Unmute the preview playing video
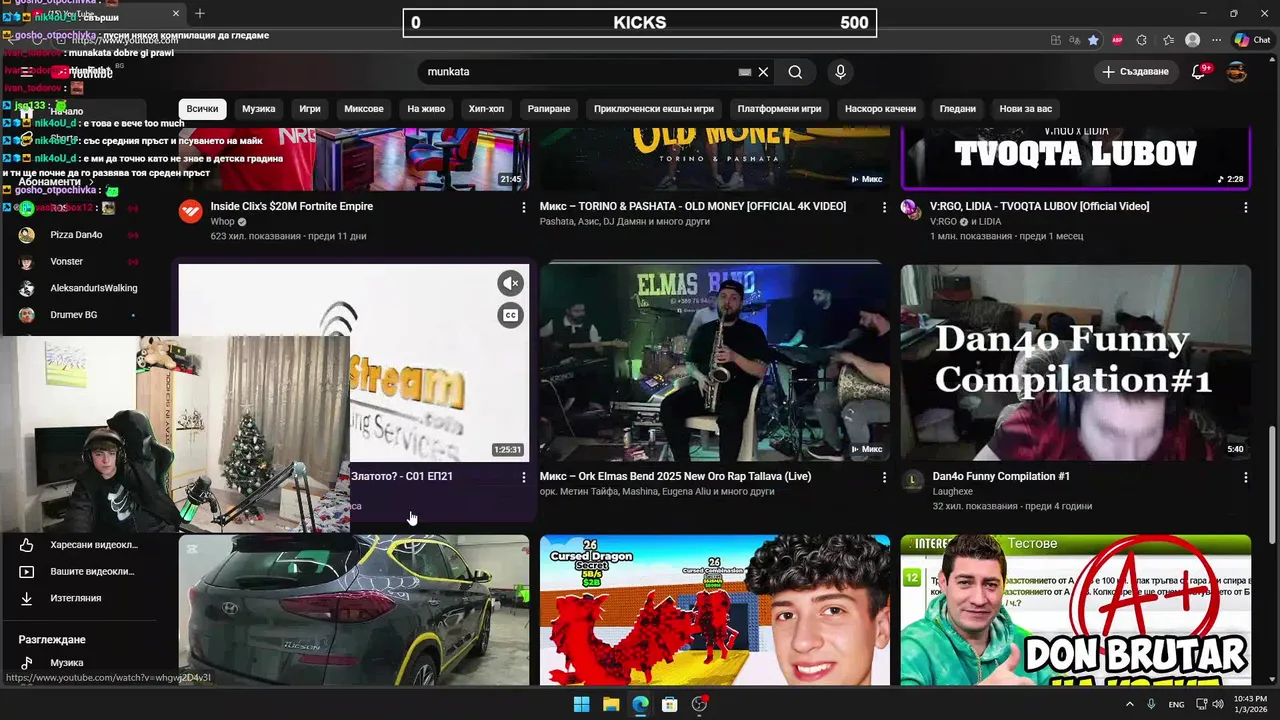Screen dimensions: 1280x720 pos(510,283)
